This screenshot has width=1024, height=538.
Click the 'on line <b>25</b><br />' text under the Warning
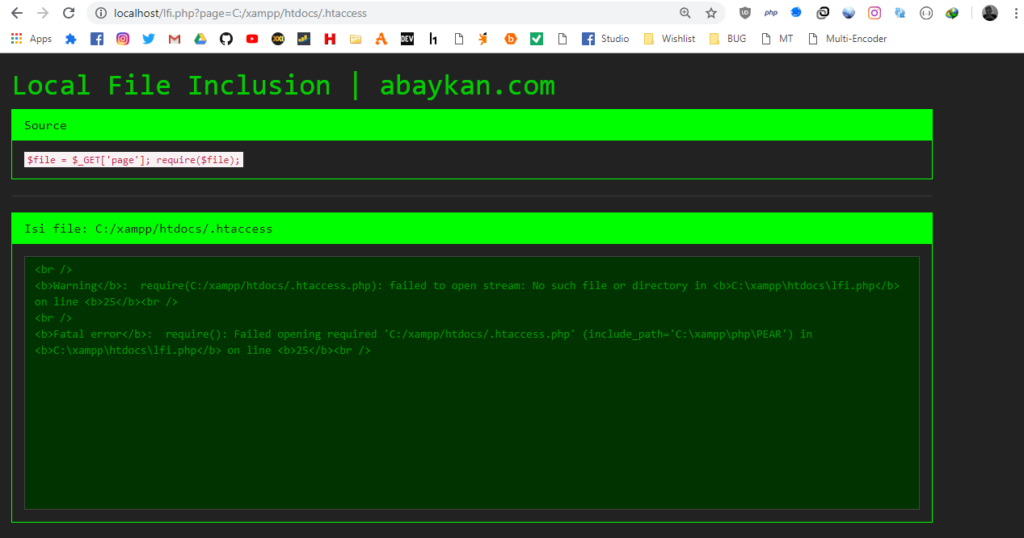(106, 302)
